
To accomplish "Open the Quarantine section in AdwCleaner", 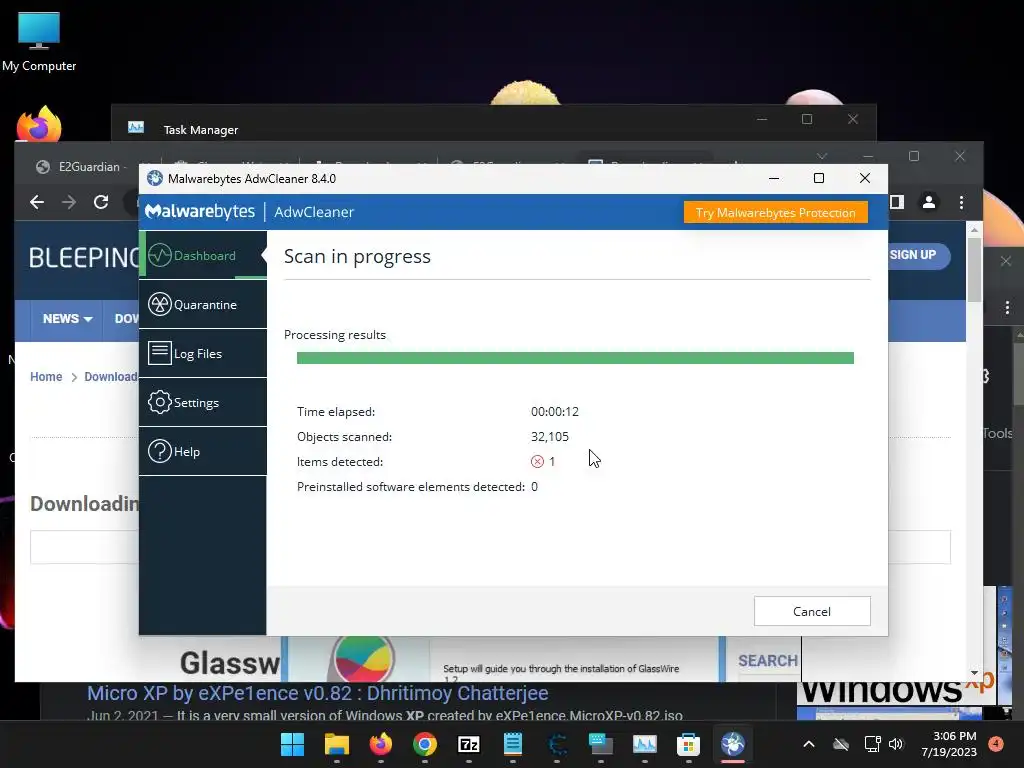I will pos(203,304).
